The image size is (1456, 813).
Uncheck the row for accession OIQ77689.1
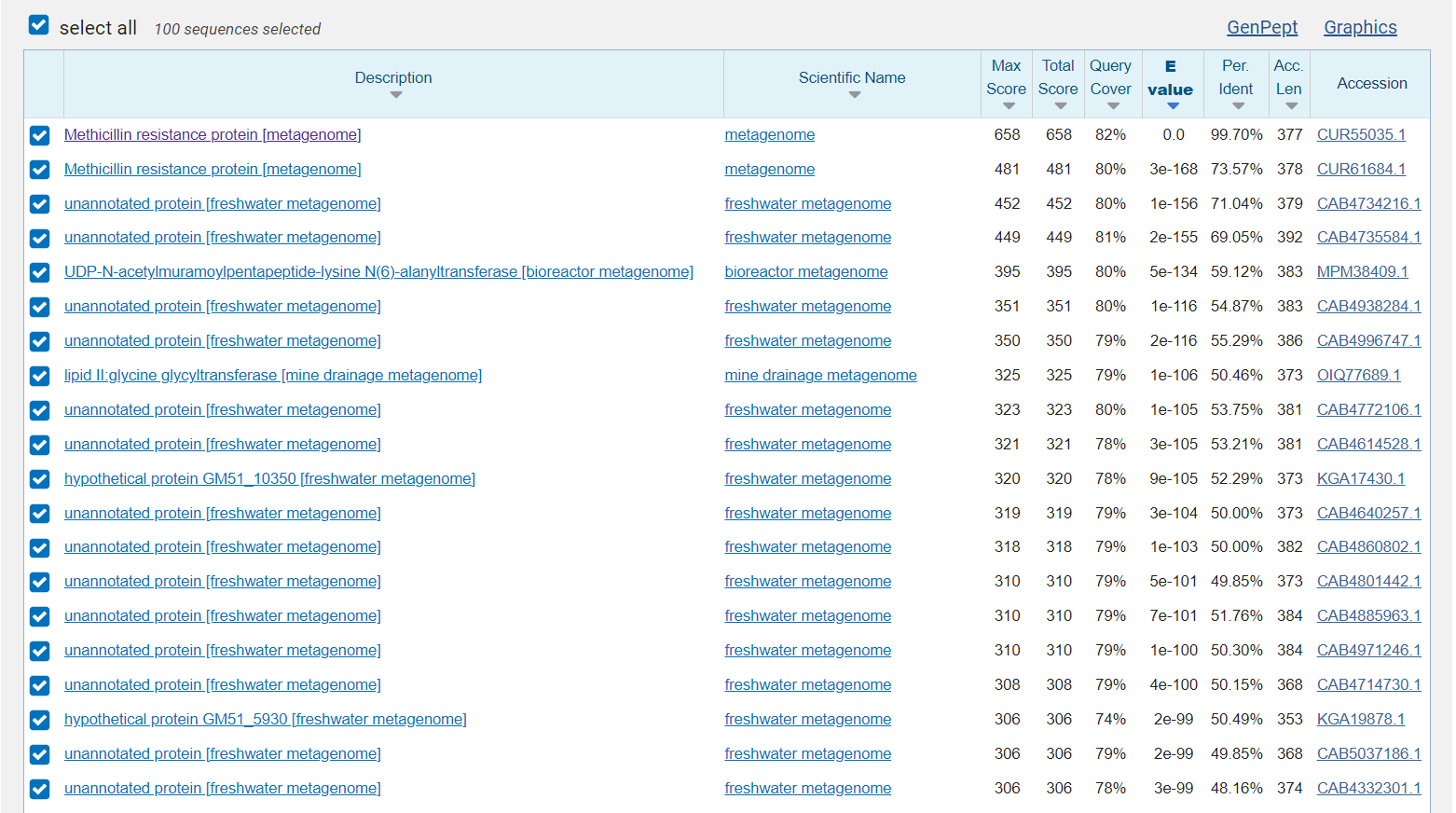[39, 376]
